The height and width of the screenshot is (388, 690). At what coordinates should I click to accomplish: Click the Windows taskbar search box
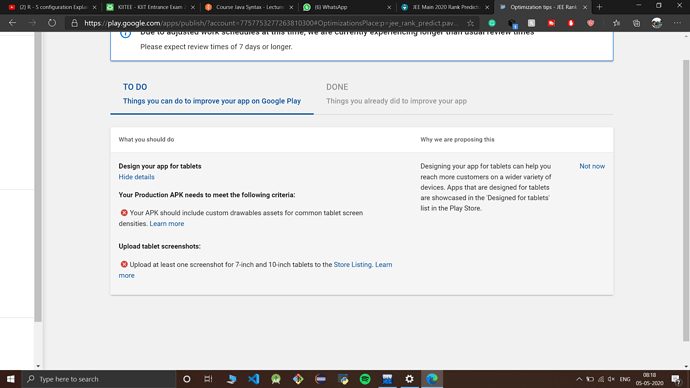pos(99,379)
